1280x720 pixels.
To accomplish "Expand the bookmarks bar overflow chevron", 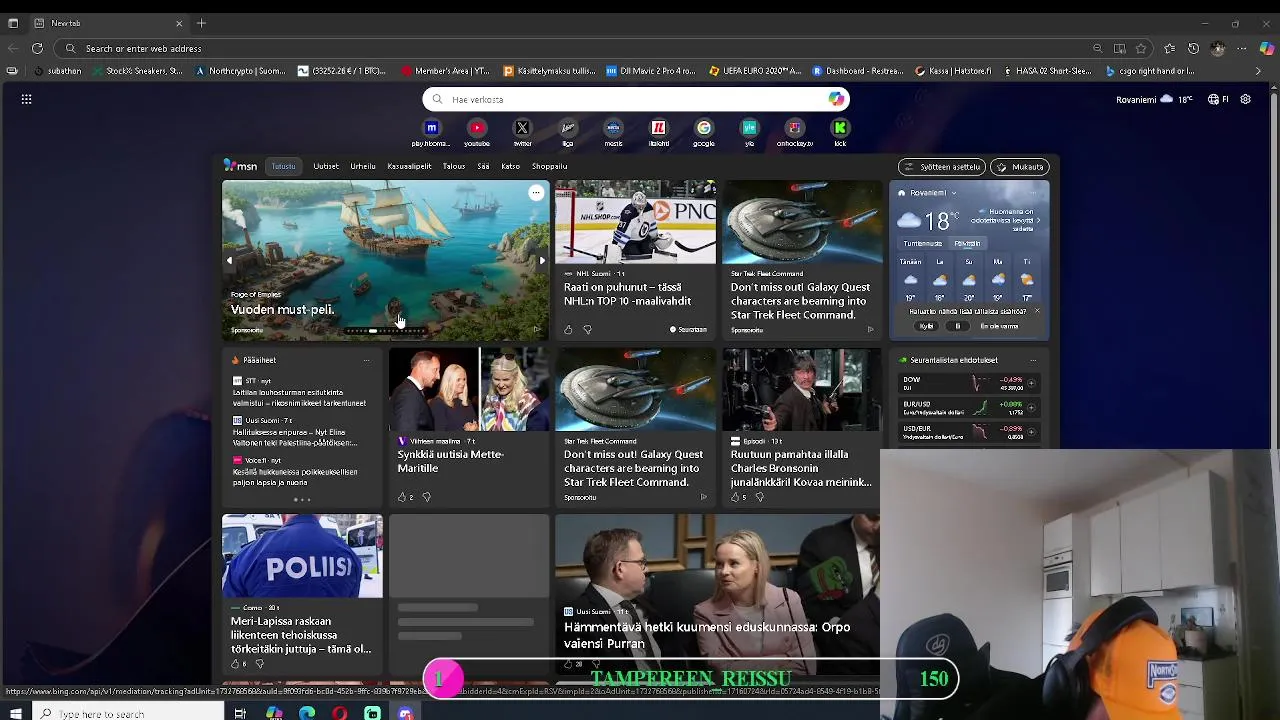I will point(1259,71).
